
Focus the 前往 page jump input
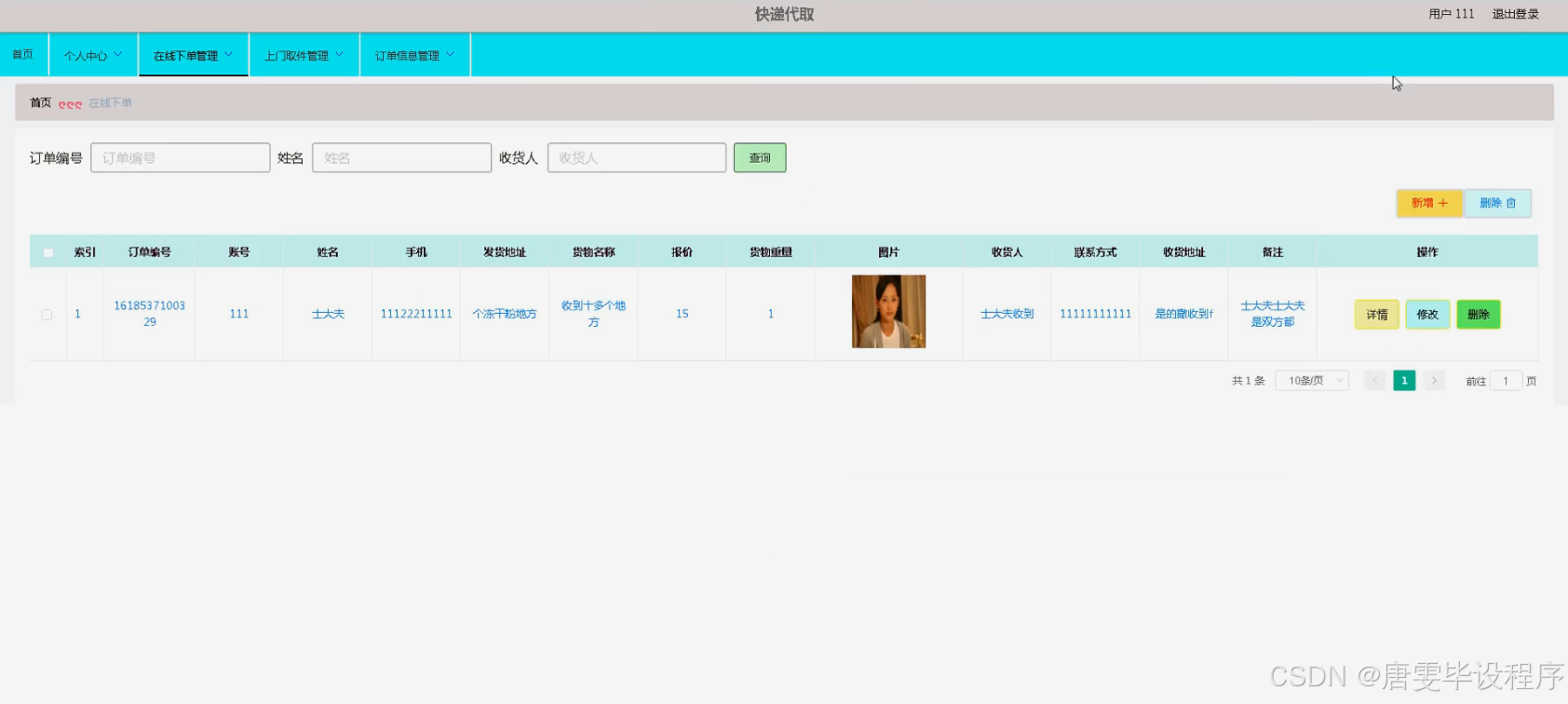[1506, 381]
